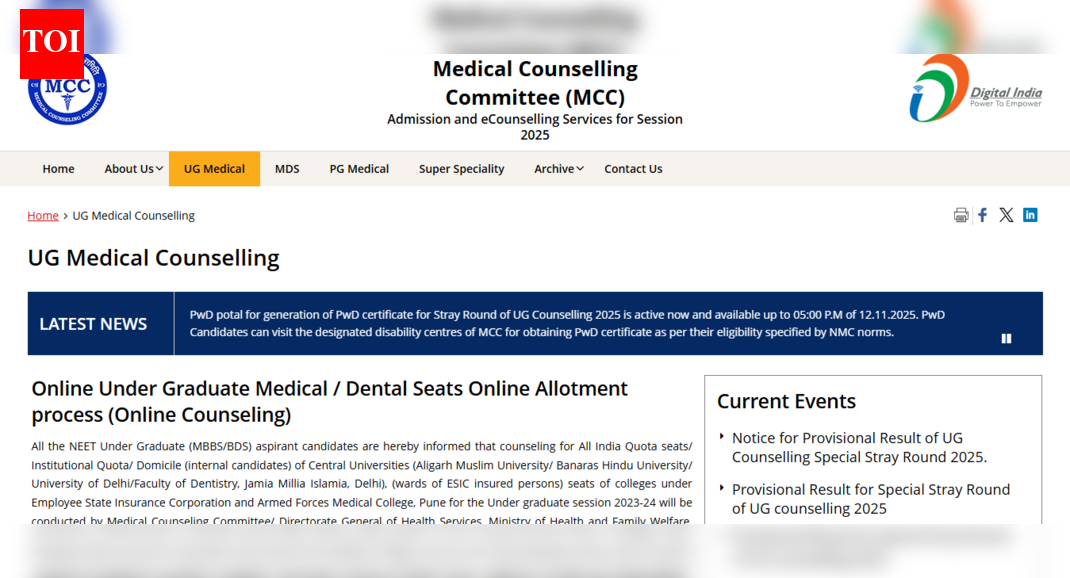Switch to the MDS tab

[x=287, y=168]
